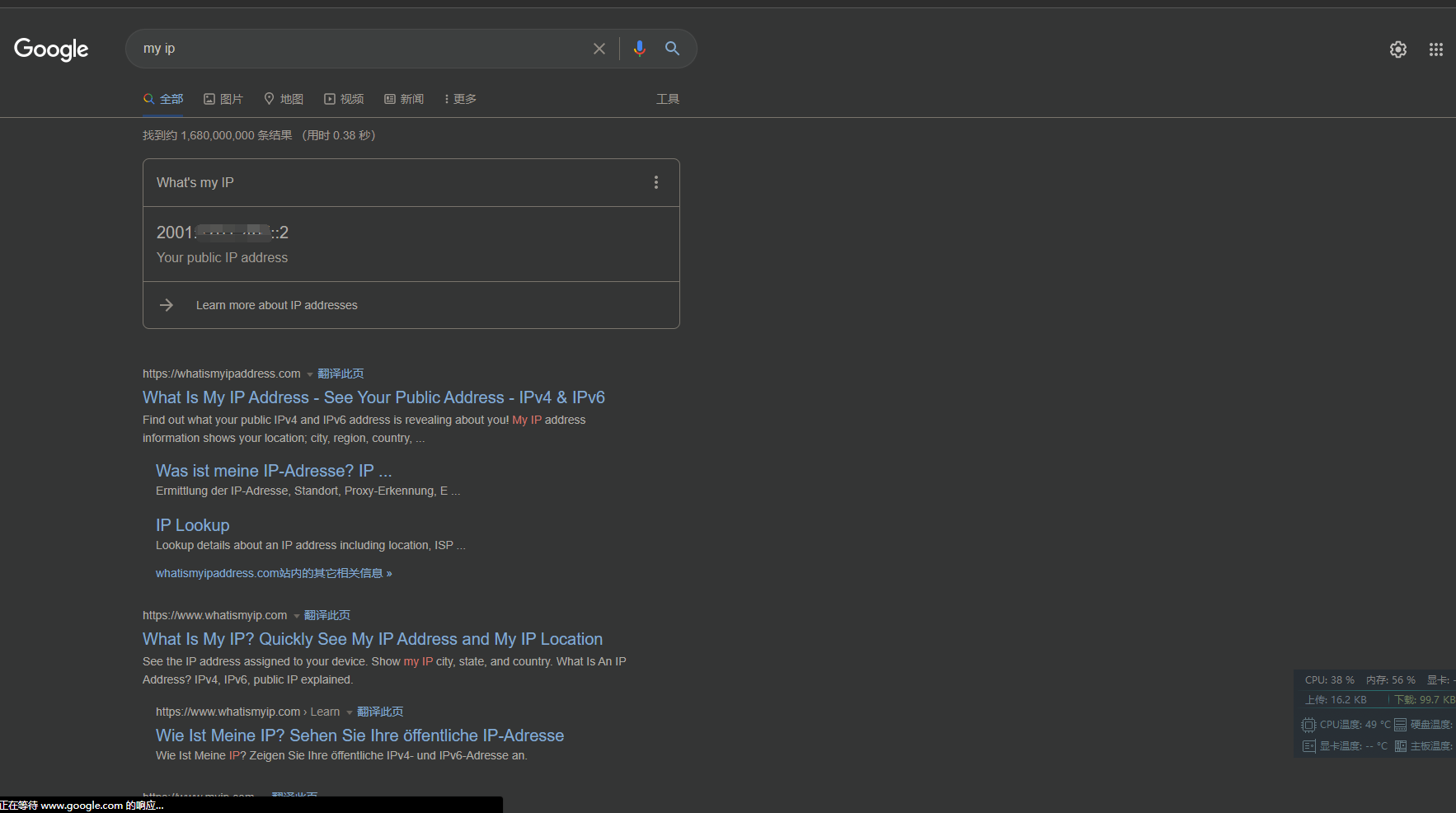Click the 'Lookup details about an IP address' snippet
Image resolution: width=1456 pixels, height=813 pixels.
pyautogui.click(x=311, y=545)
